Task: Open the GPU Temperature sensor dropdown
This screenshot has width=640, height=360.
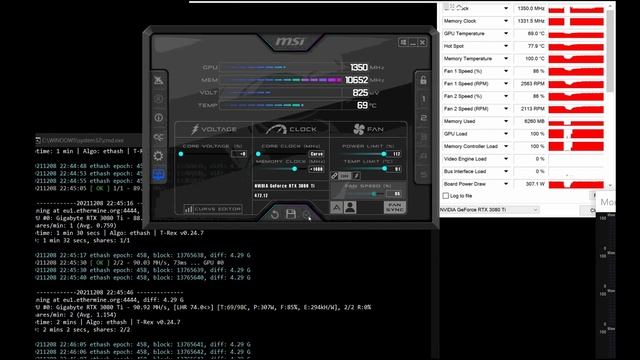Action: pos(506,33)
